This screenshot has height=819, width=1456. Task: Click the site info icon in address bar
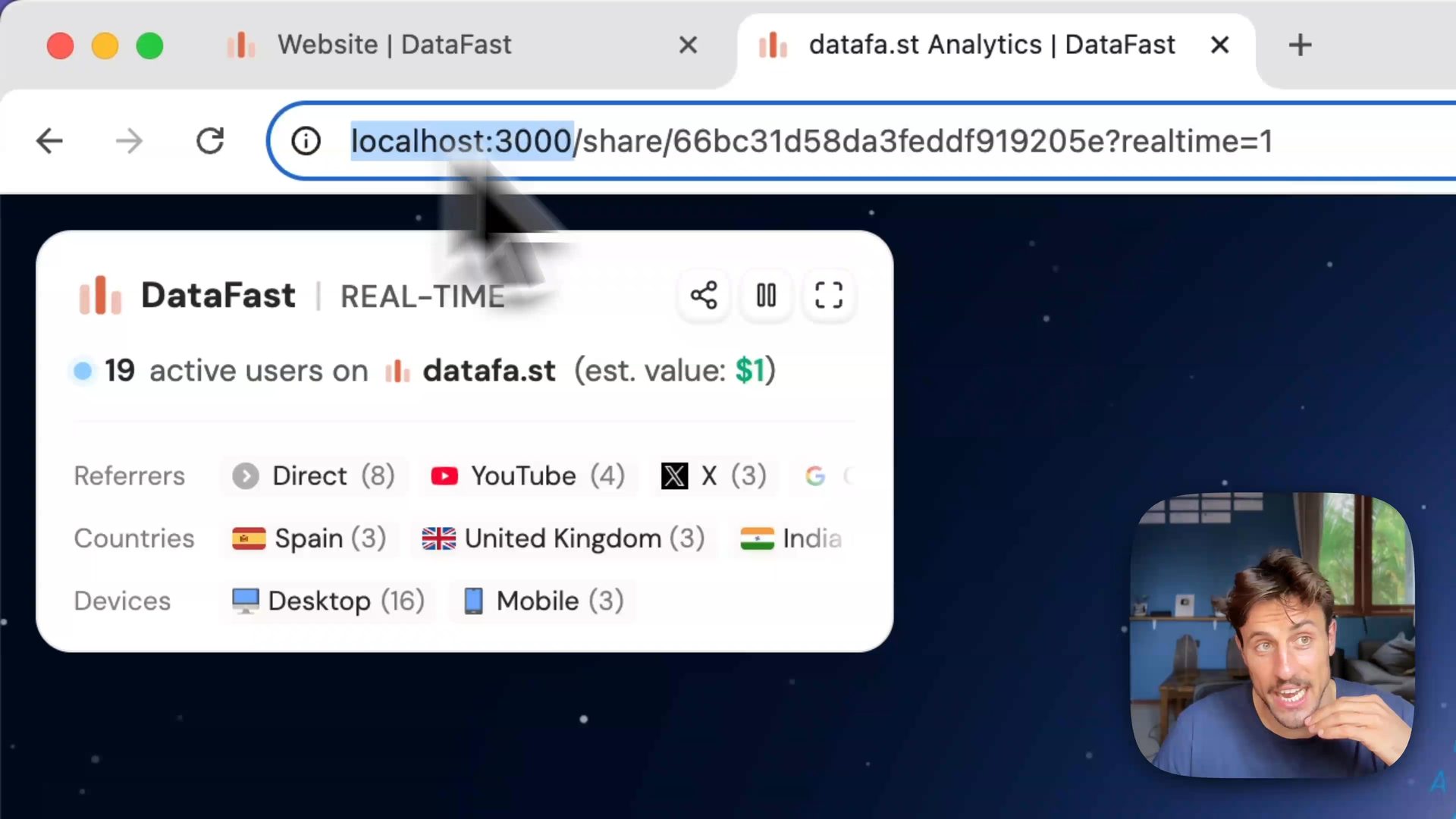[306, 141]
